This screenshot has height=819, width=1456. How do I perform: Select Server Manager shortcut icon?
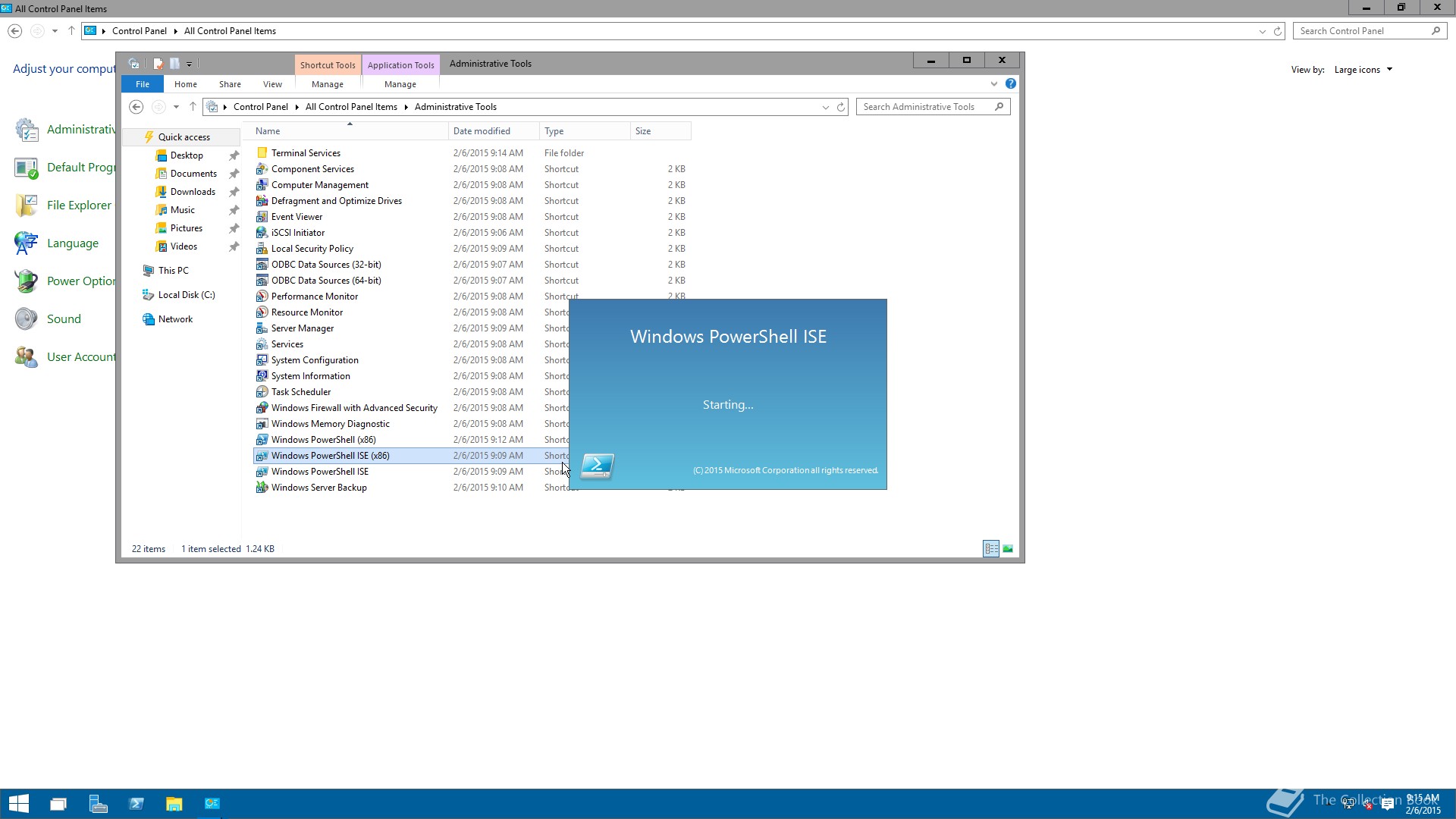coord(262,328)
